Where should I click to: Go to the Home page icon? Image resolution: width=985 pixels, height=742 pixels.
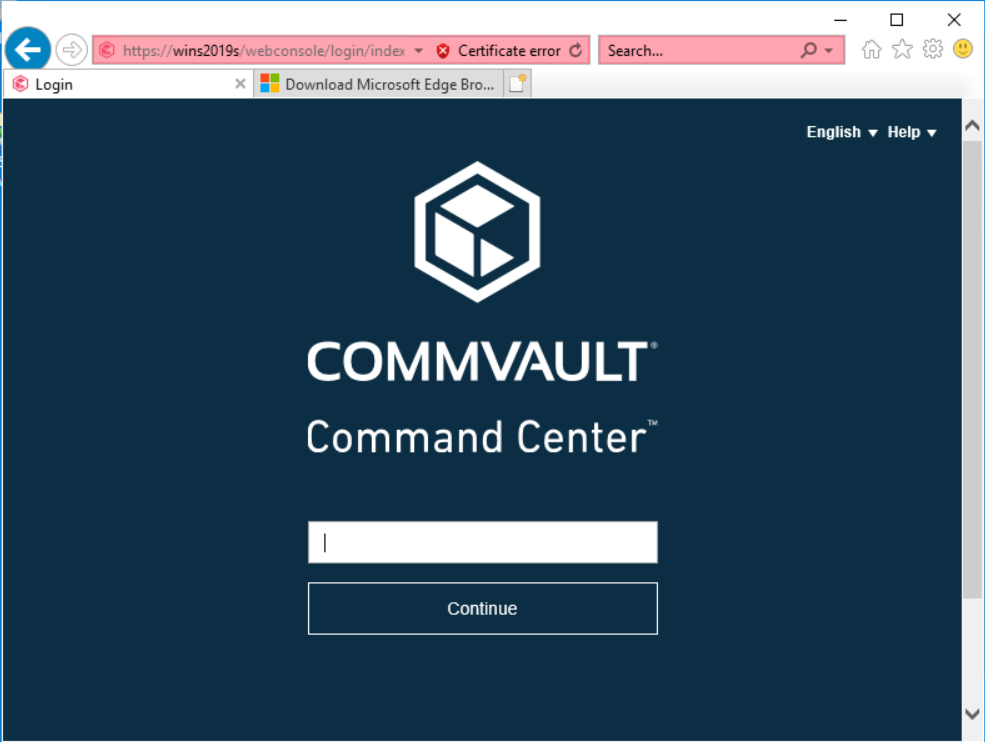tap(871, 49)
